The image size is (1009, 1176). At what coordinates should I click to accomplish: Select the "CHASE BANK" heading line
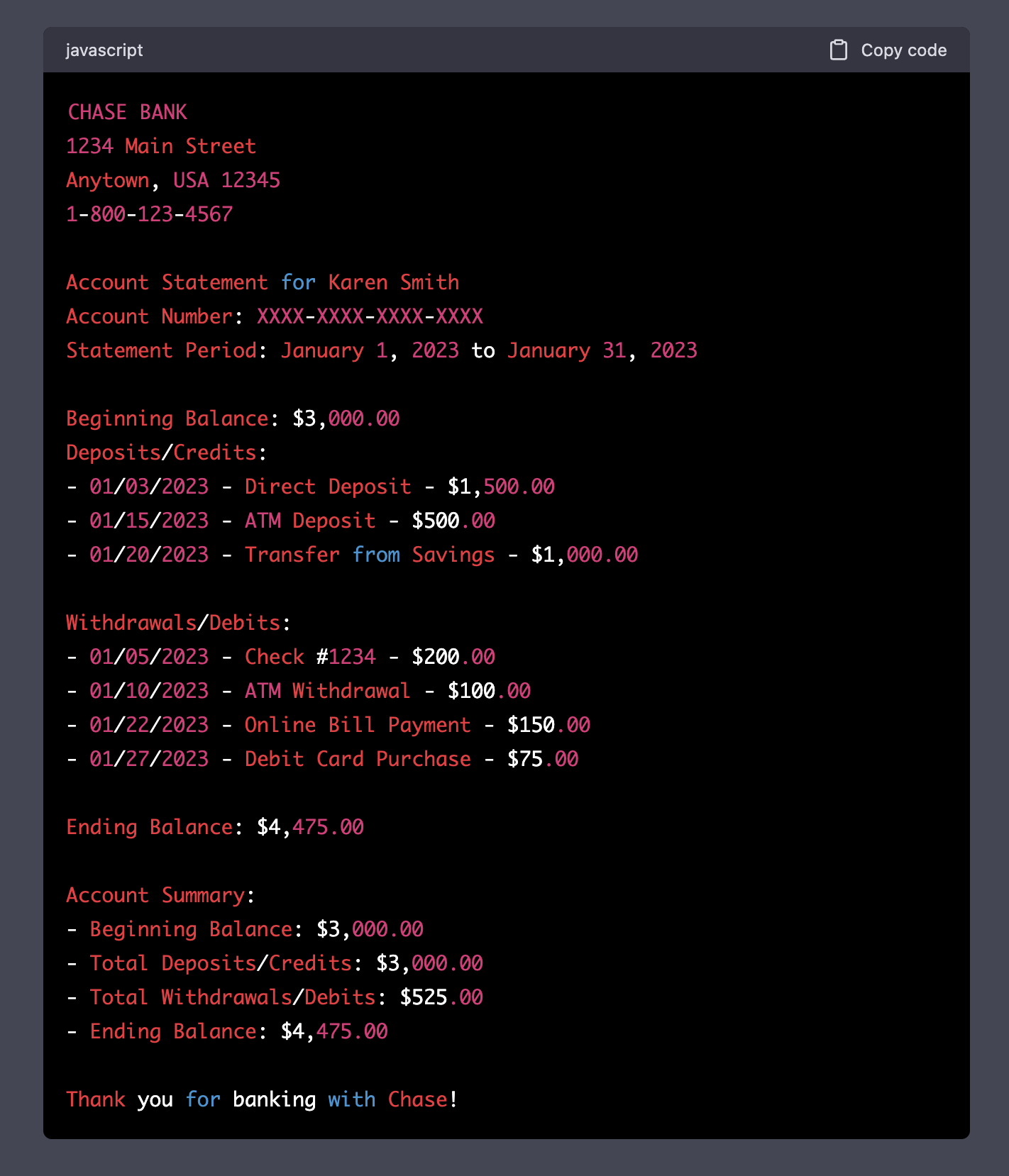127,112
